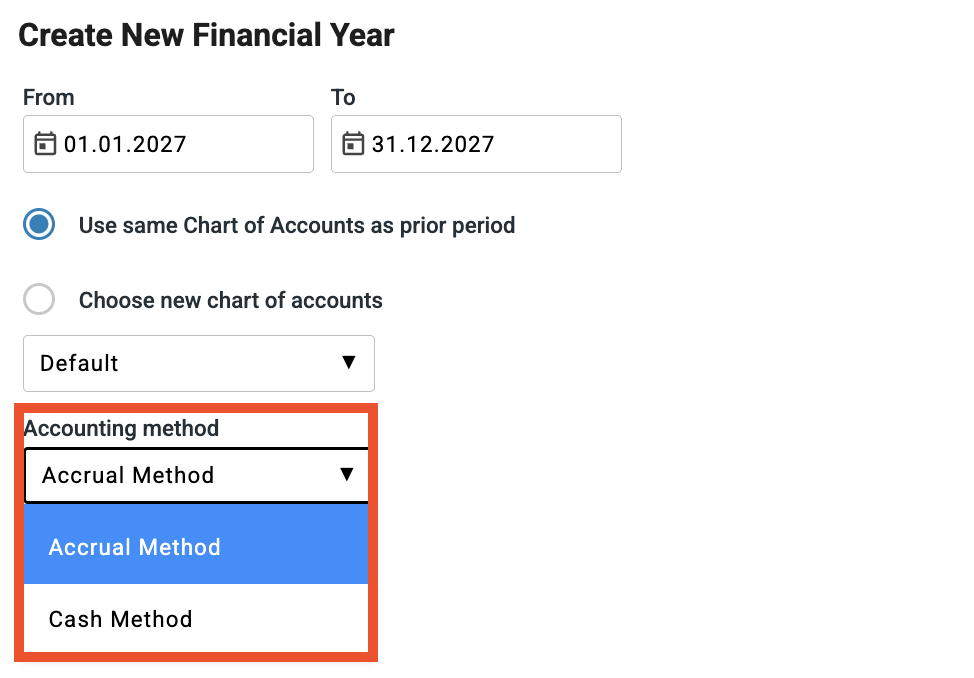Choose Cash Method from the list
The image size is (974, 678).
tap(121, 619)
